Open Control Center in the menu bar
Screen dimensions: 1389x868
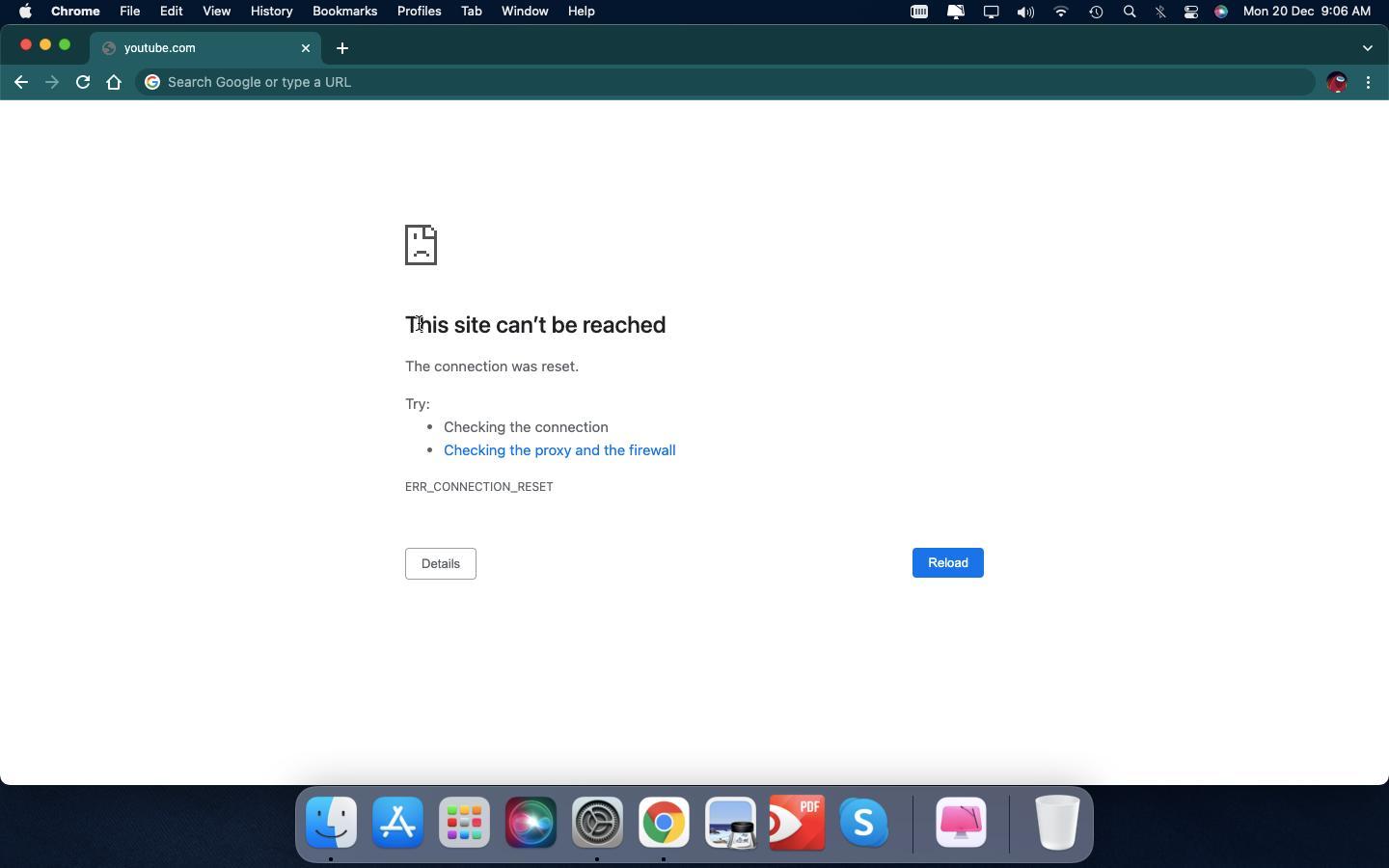[x=1191, y=12]
